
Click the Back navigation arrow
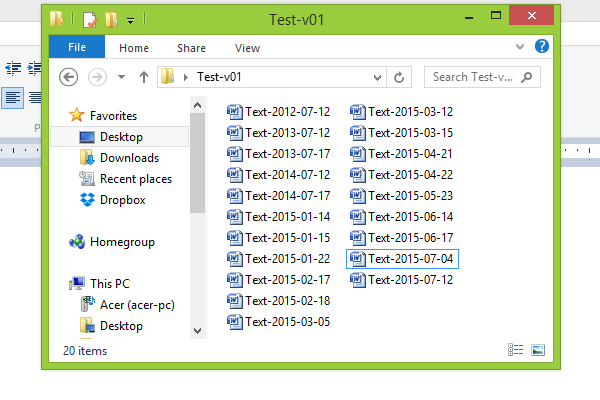(68, 77)
